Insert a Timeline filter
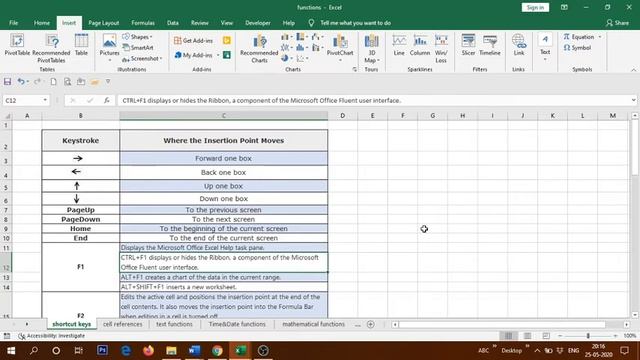The width and height of the screenshot is (640, 360). coord(490,45)
